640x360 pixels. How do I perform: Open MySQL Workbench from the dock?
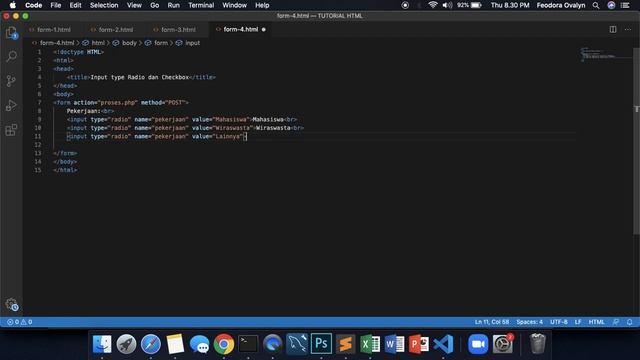297,344
